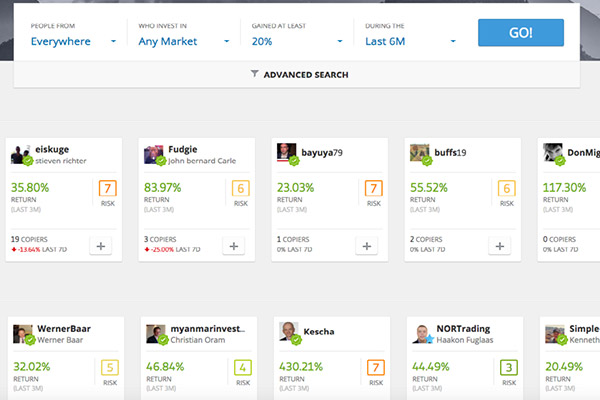Viewport: 600px width, 400px height.
Task: Open the bayuya79 username link
Action: tap(322, 152)
